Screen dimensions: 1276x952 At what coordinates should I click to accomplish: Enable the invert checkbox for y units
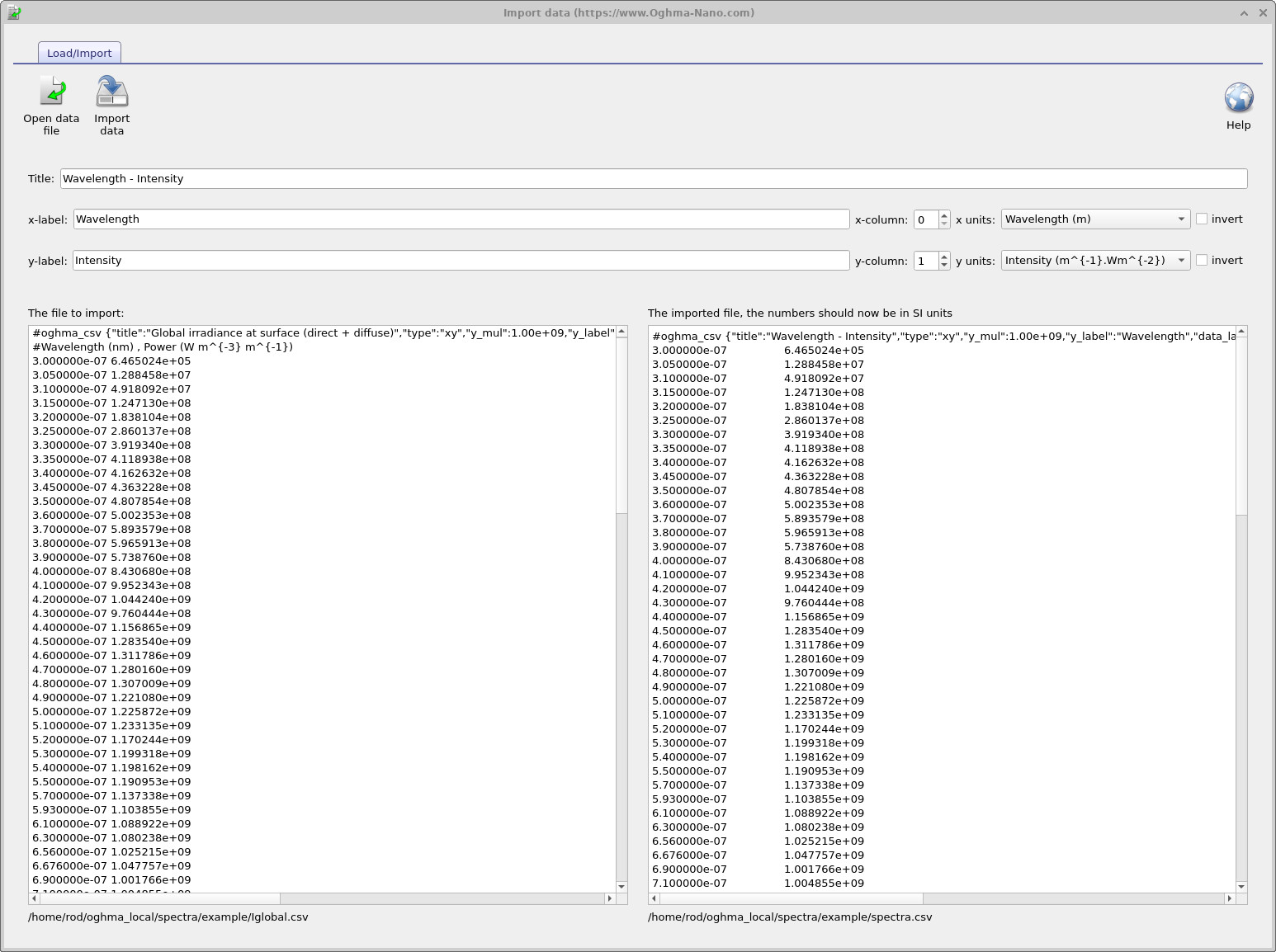[1202, 260]
